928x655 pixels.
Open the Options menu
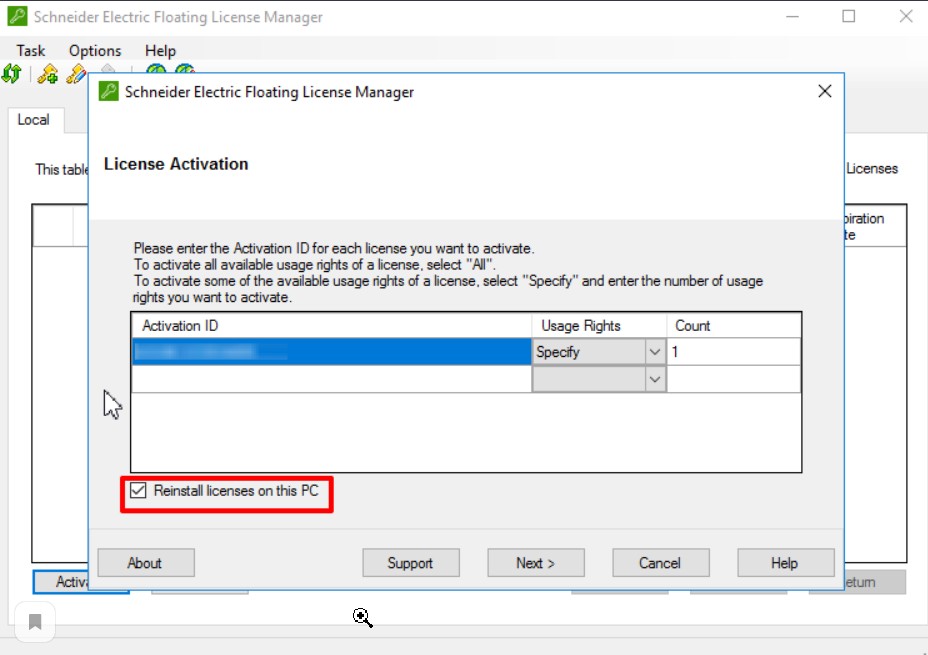[x=95, y=51]
